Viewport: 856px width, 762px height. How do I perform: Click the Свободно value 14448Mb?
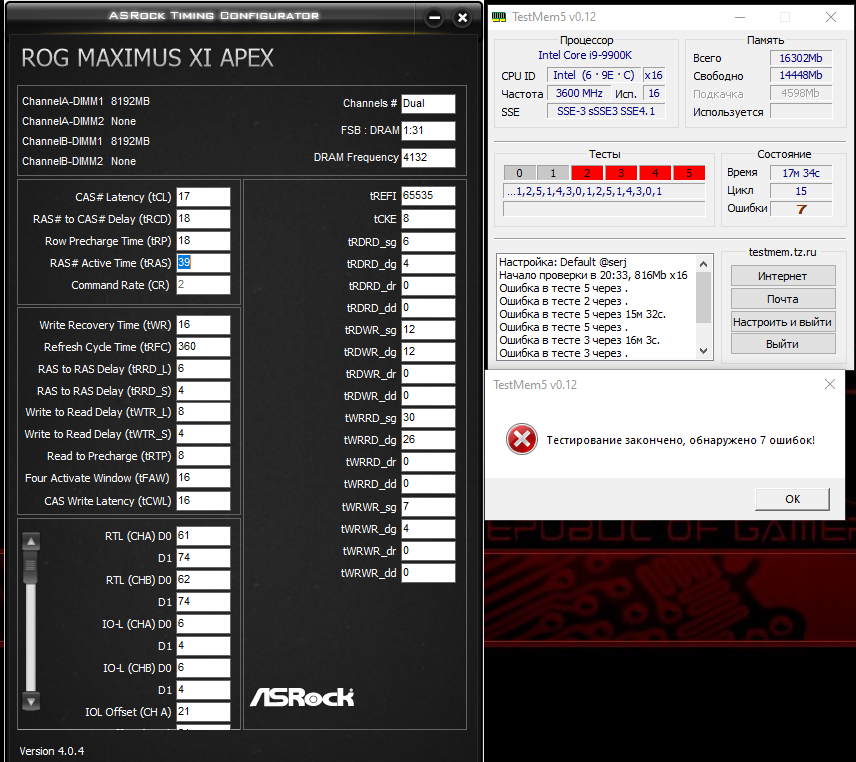801,75
